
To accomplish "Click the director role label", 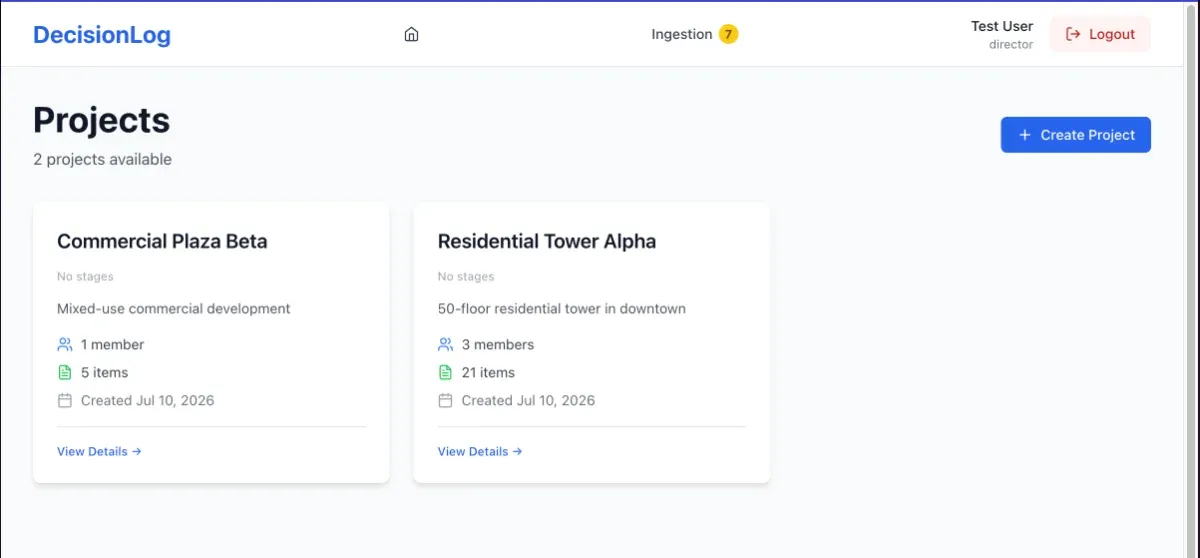I will 1011,44.
